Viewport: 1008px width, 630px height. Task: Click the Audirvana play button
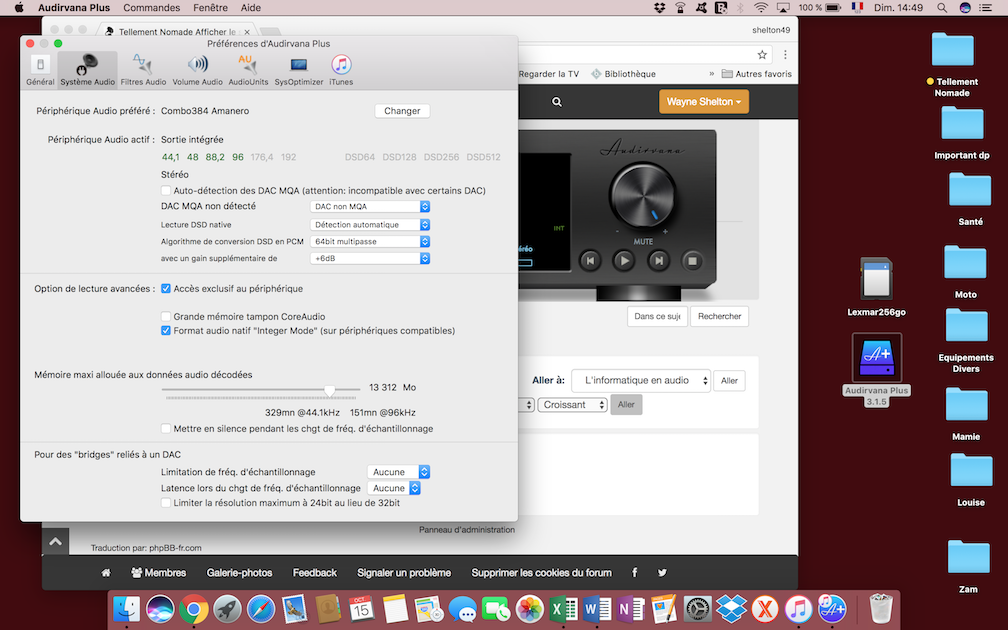coord(624,260)
